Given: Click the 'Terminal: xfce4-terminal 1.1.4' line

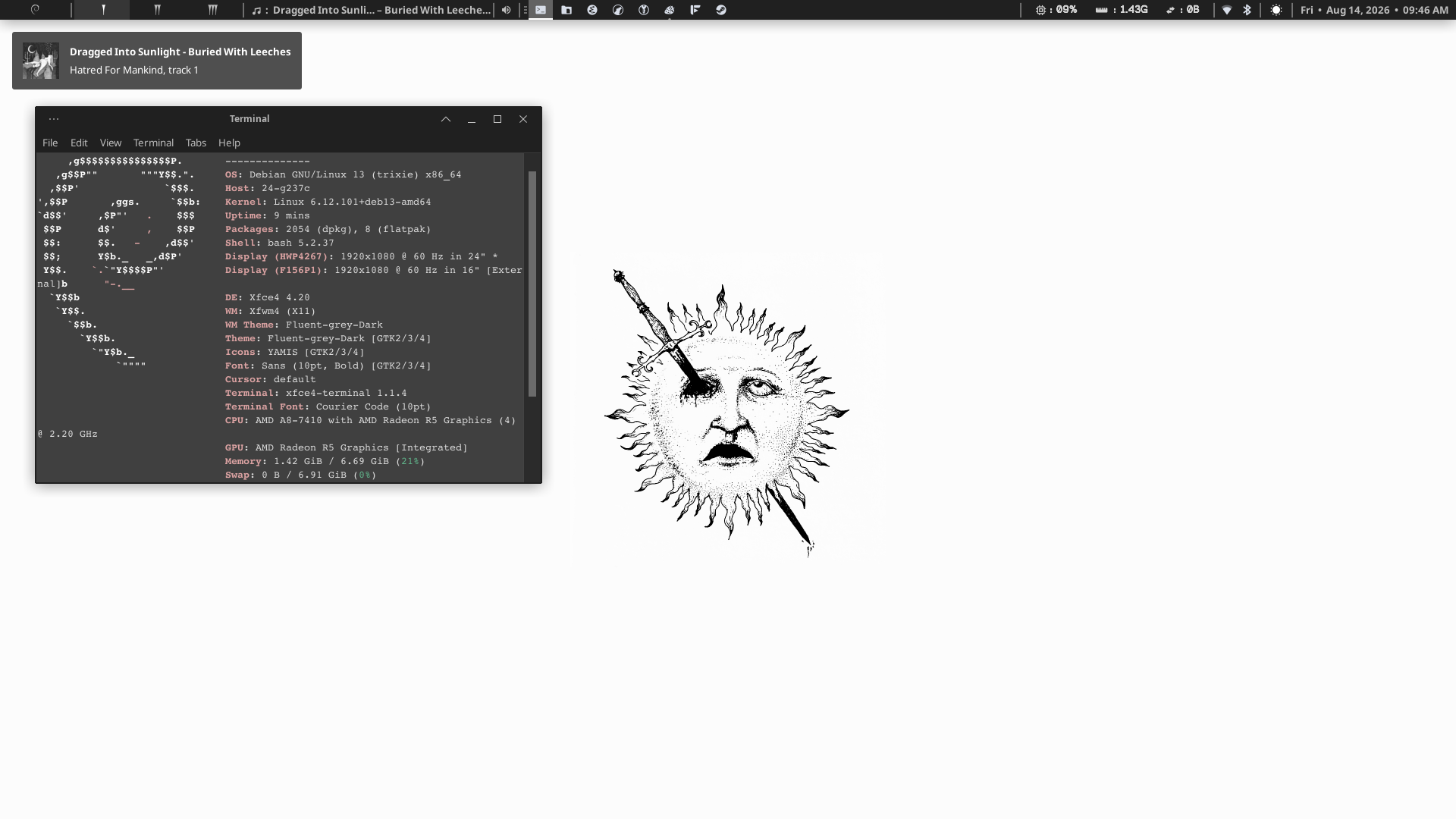Looking at the screenshot, I should click(x=316, y=393).
